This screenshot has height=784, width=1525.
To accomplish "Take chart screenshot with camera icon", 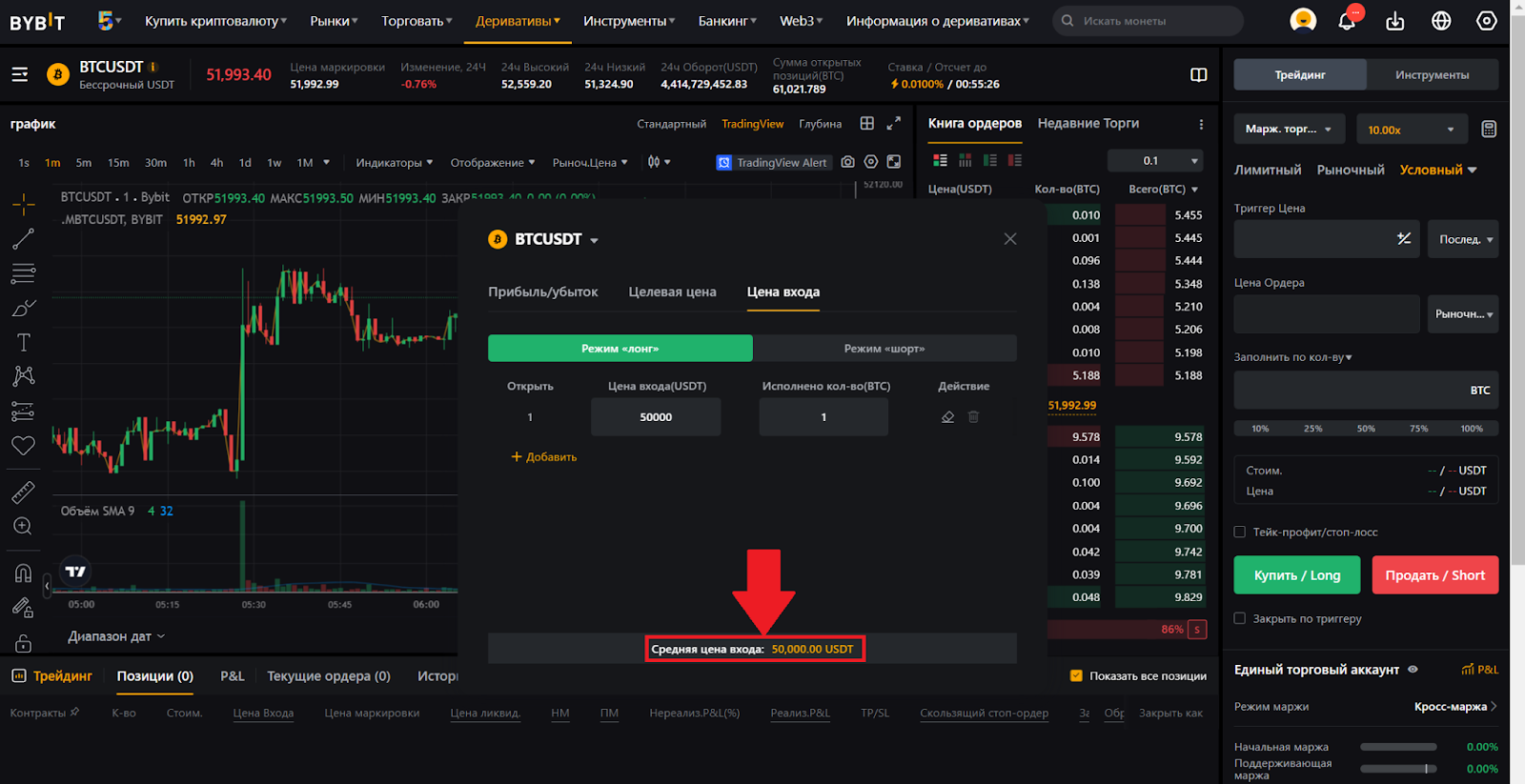I will tap(847, 162).
